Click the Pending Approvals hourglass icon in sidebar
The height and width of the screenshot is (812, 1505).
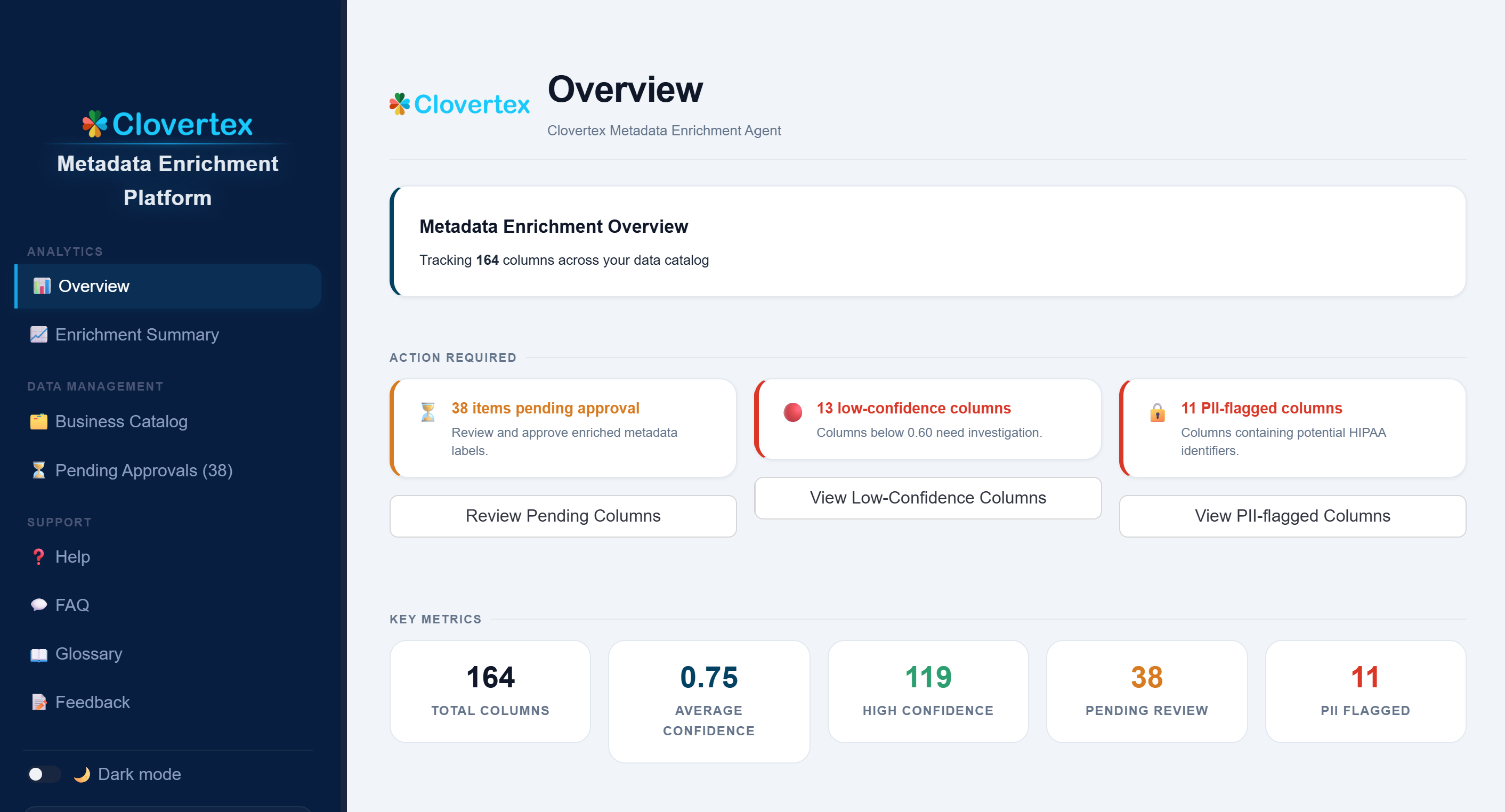click(x=38, y=470)
